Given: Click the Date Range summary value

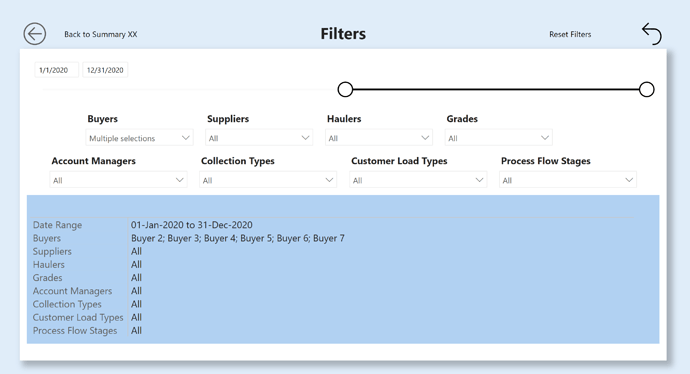Looking at the screenshot, I should pyautogui.click(x=191, y=225).
